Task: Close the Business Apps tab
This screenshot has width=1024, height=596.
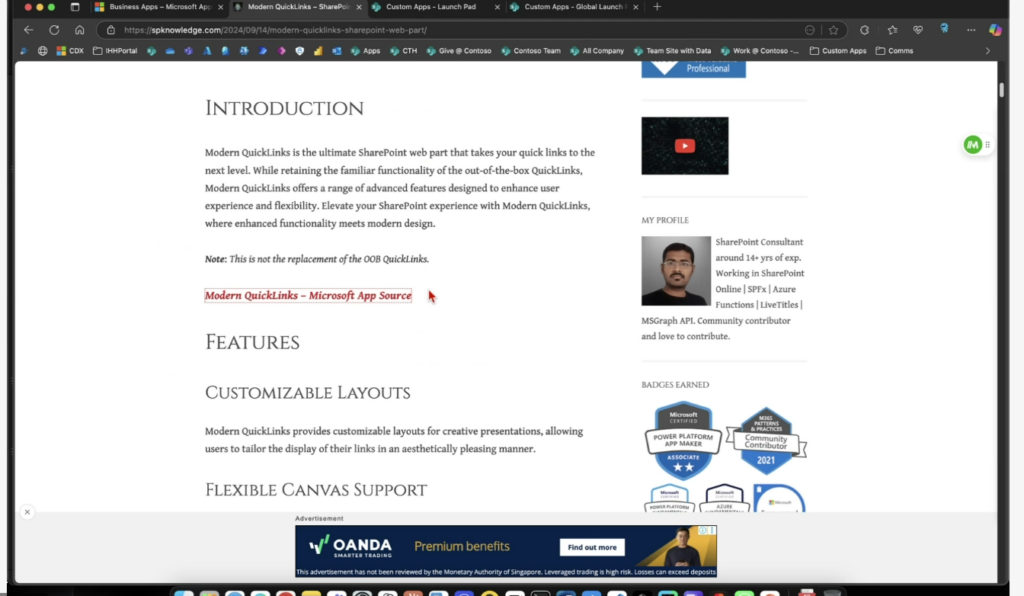Action: [220, 7]
